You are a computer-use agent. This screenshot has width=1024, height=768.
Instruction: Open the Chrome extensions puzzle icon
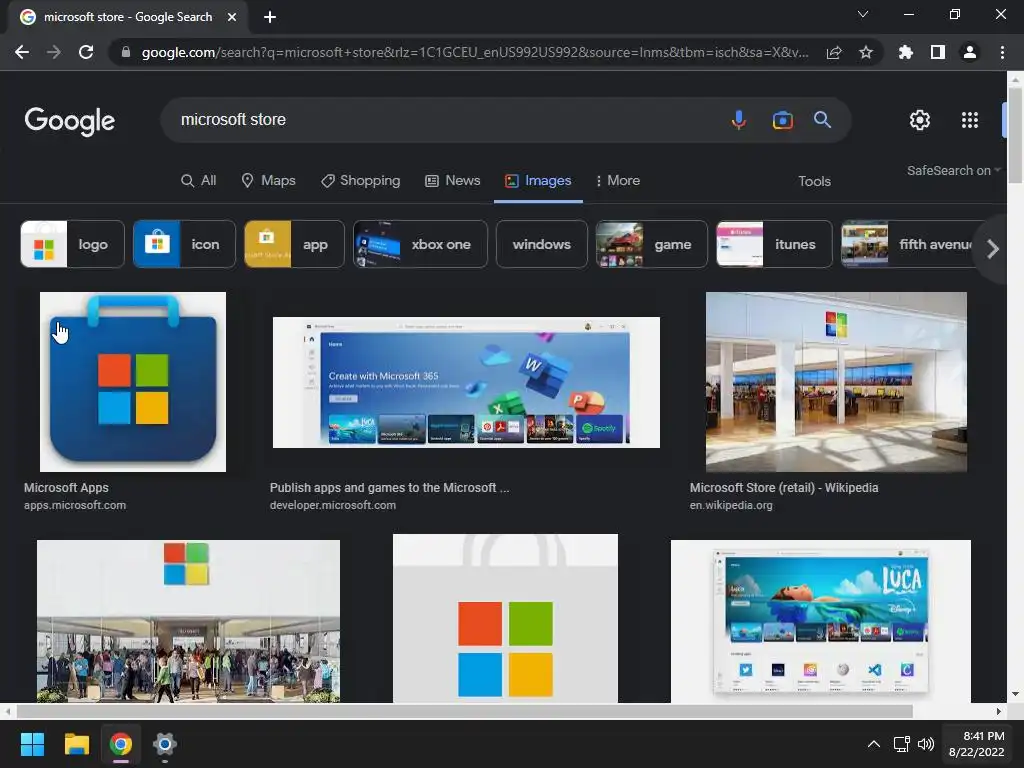click(906, 52)
